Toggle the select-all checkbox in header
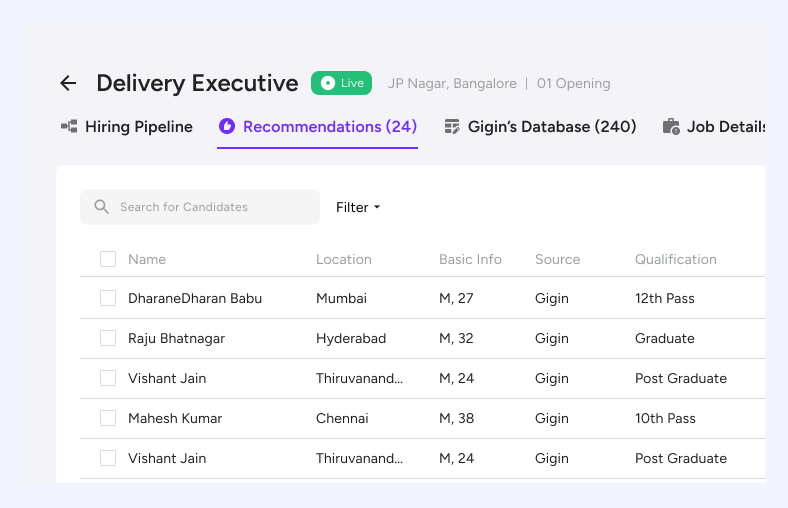This screenshot has height=508, width=788. pos(108,259)
